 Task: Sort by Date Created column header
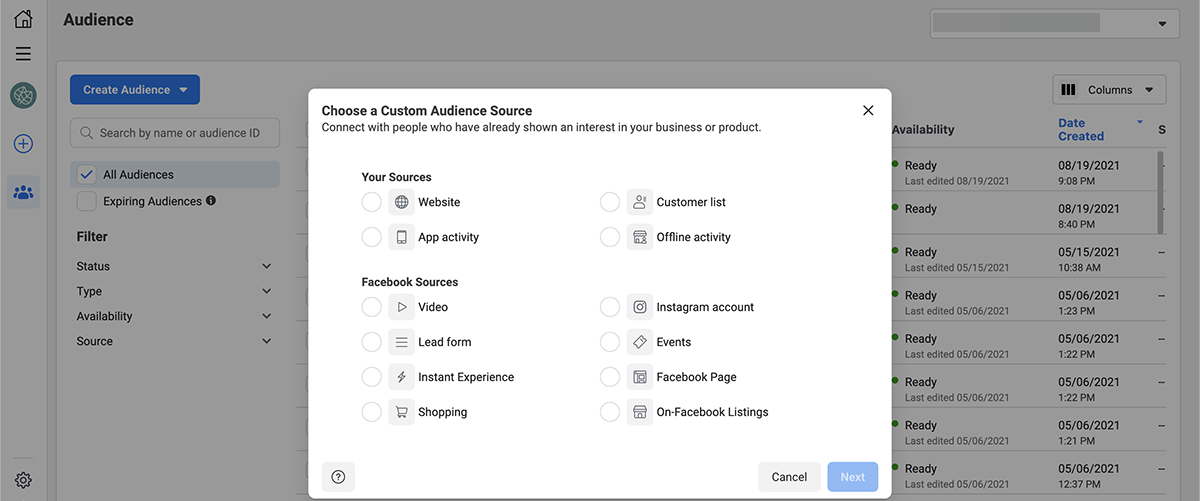tap(1081, 130)
